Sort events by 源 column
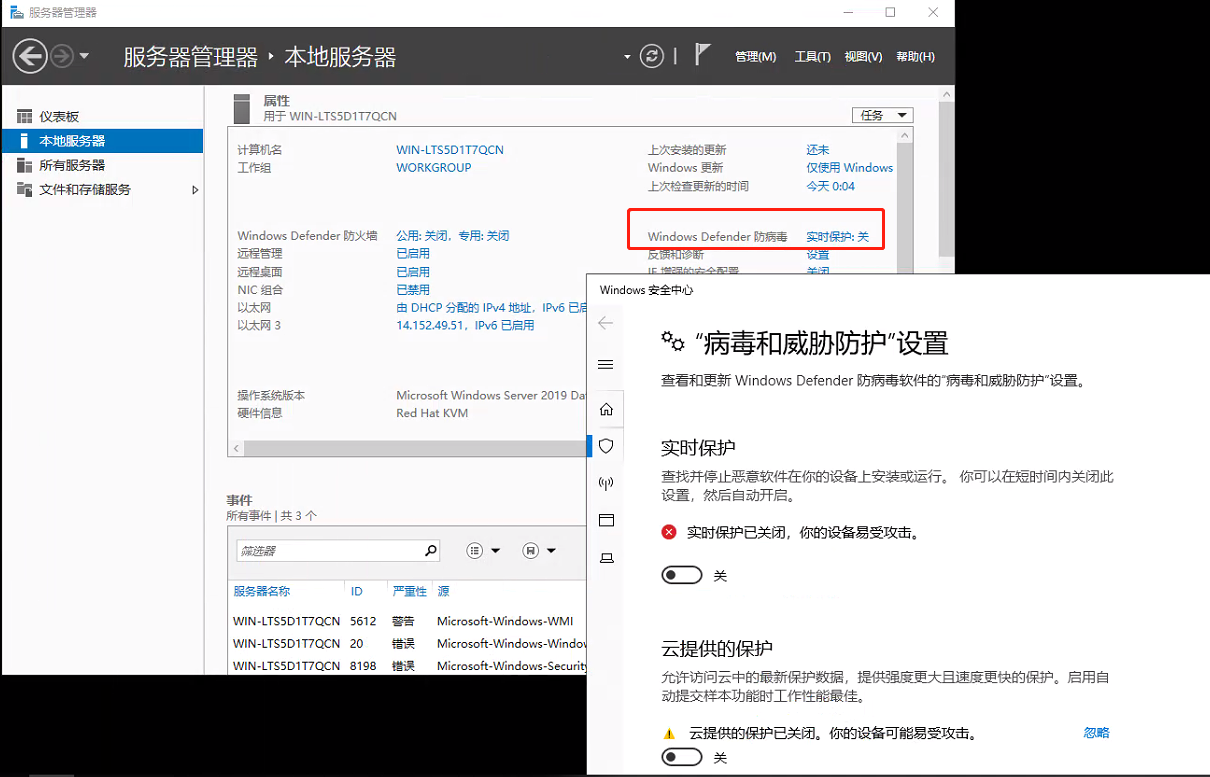 pyautogui.click(x=443, y=592)
